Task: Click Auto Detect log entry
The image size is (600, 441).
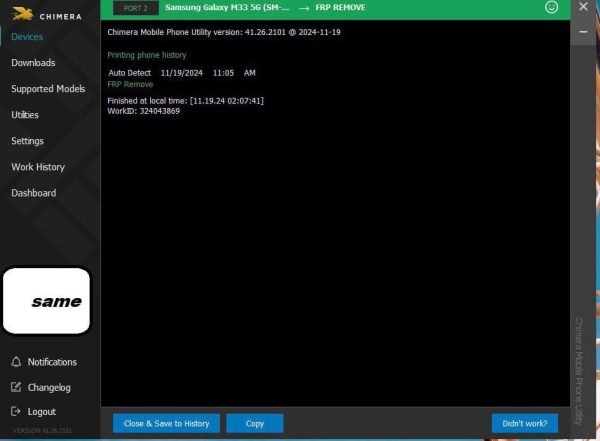Action: pos(182,73)
